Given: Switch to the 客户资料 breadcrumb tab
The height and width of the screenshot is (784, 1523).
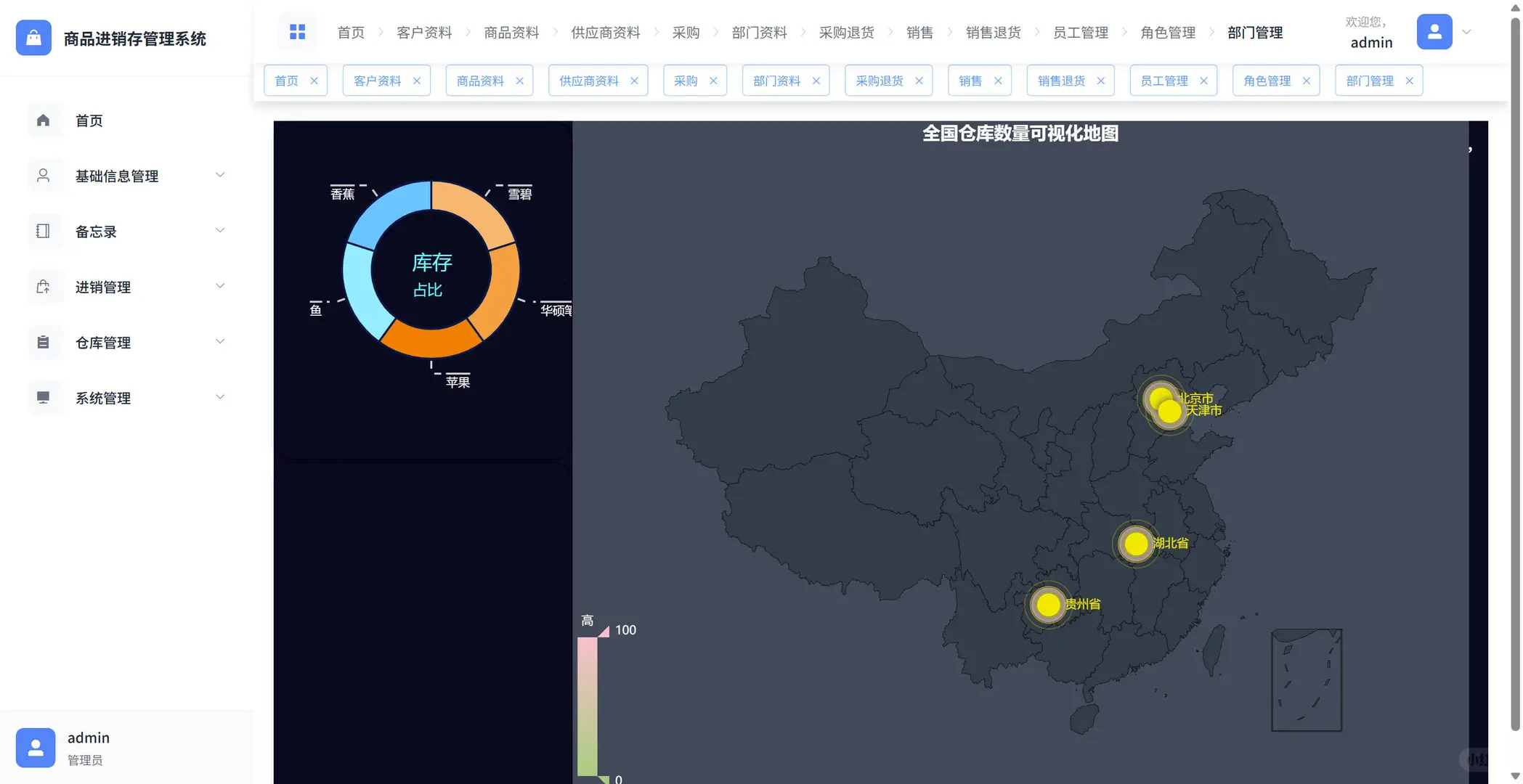Looking at the screenshot, I should [424, 32].
